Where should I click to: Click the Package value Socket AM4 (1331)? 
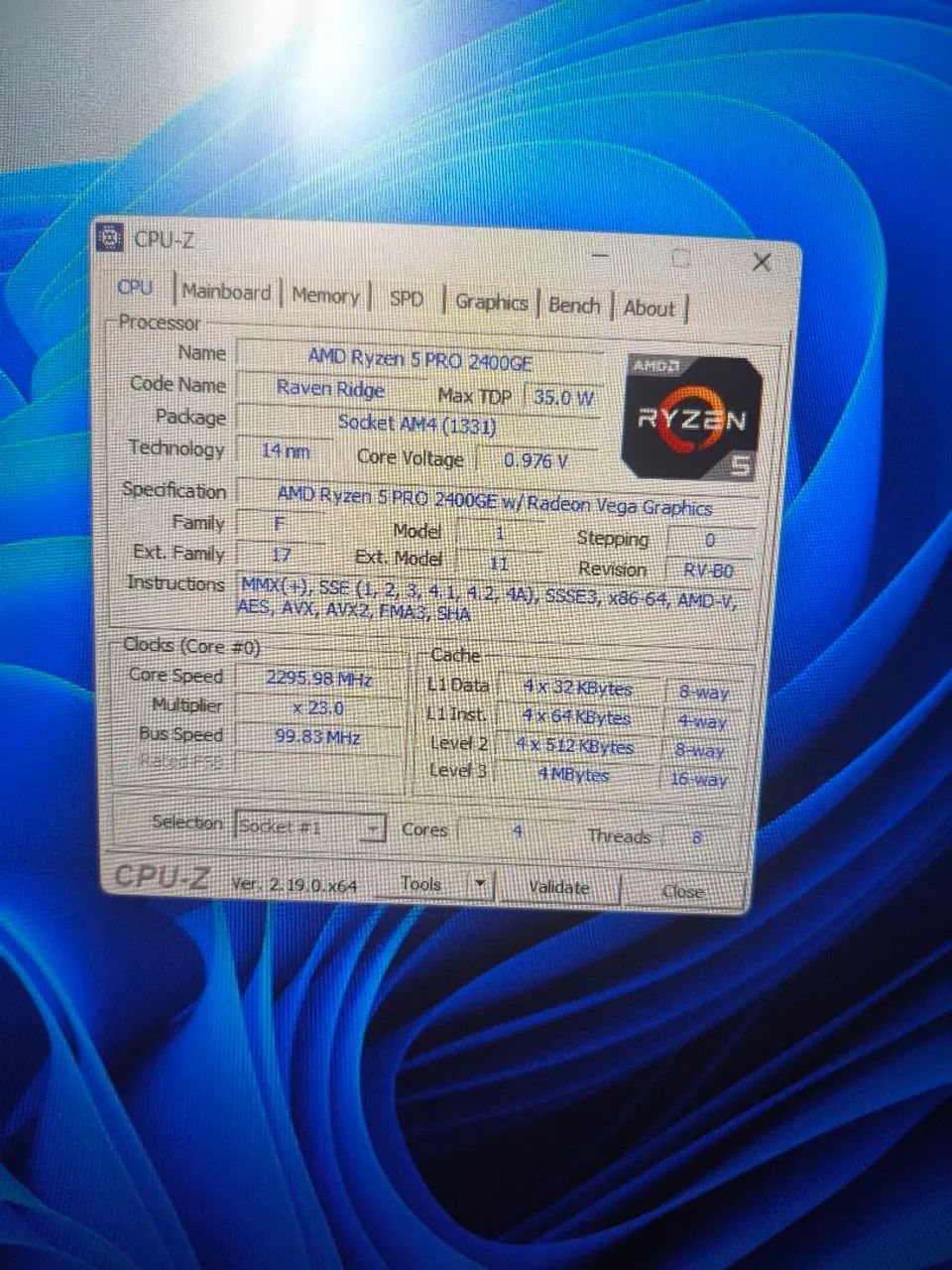point(417,424)
